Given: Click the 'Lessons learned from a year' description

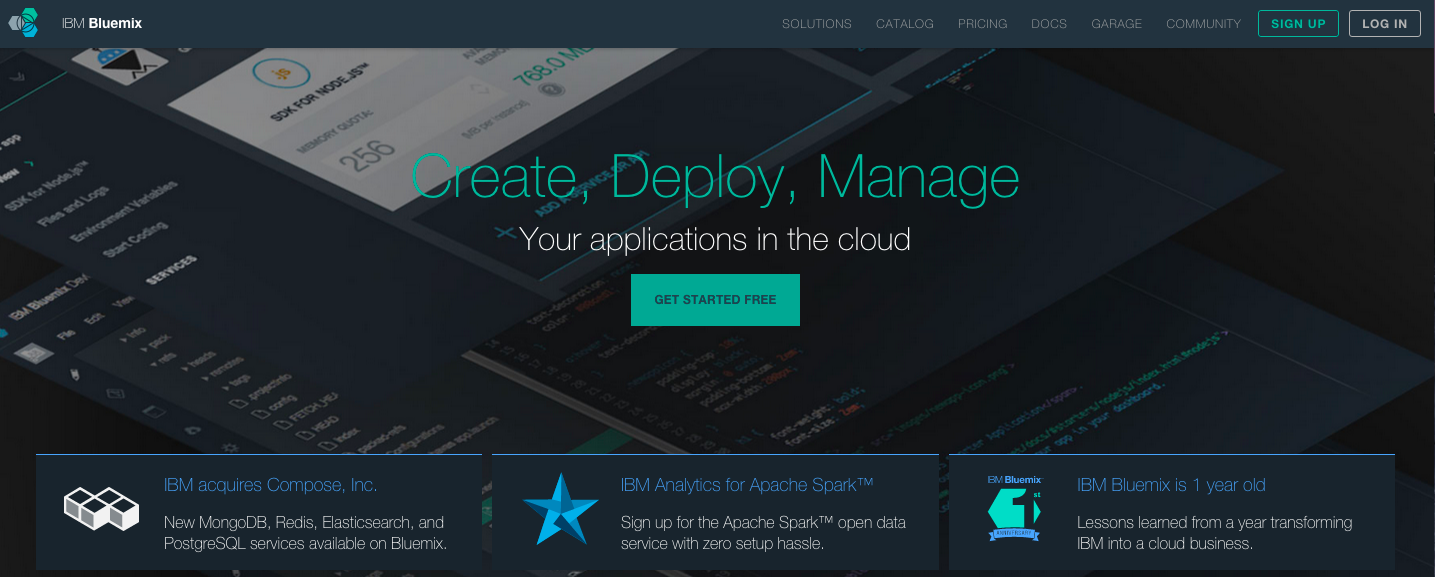Looking at the screenshot, I should [1214, 533].
